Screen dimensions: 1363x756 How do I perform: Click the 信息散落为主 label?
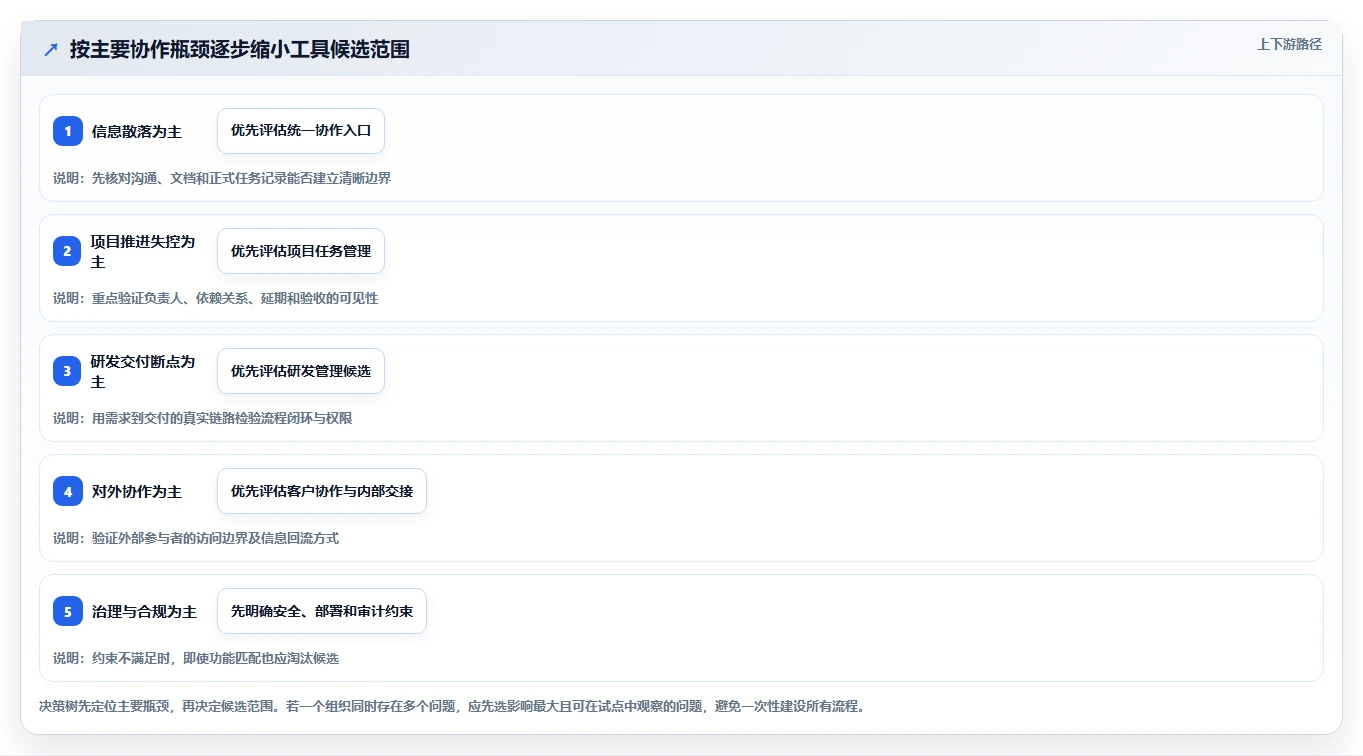click(x=137, y=131)
